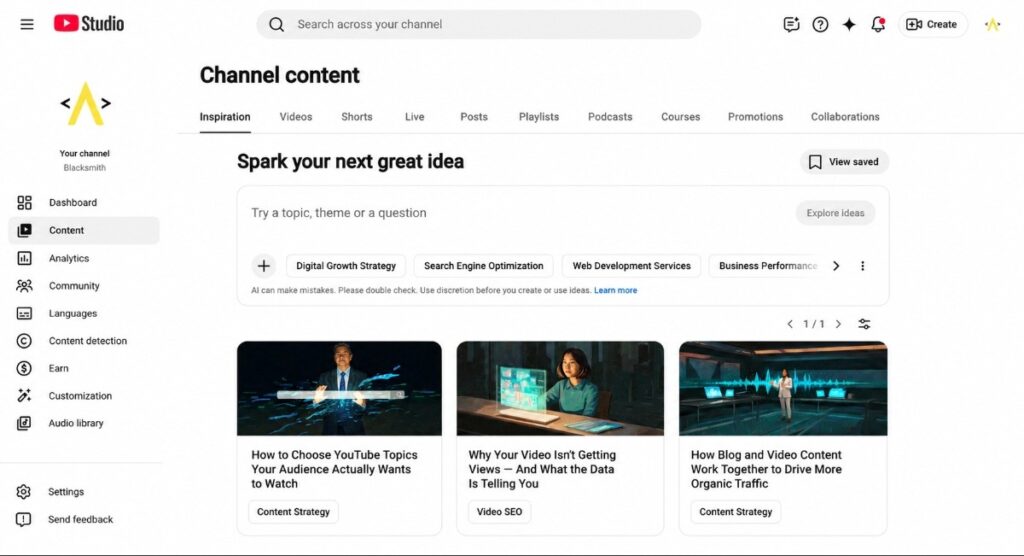Click the Dashboard grid icon
Viewport: 1024px width, 556px height.
pos(24,203)
